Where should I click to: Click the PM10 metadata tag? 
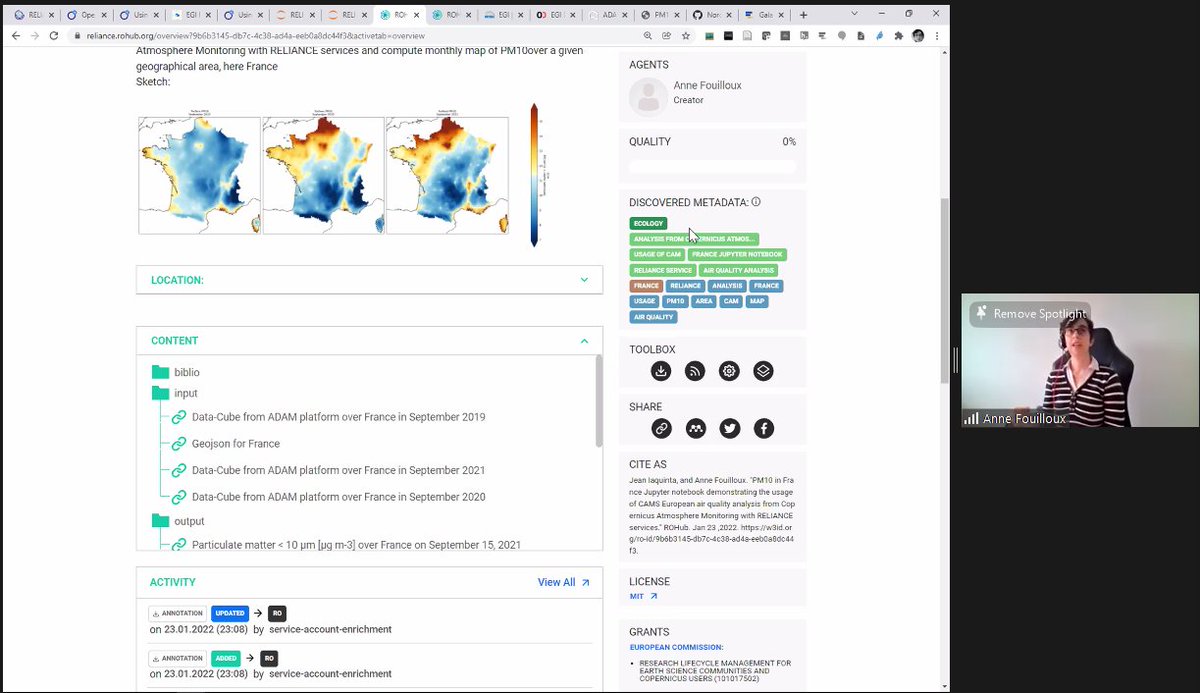pyautogui.click(x=675, y=301)
